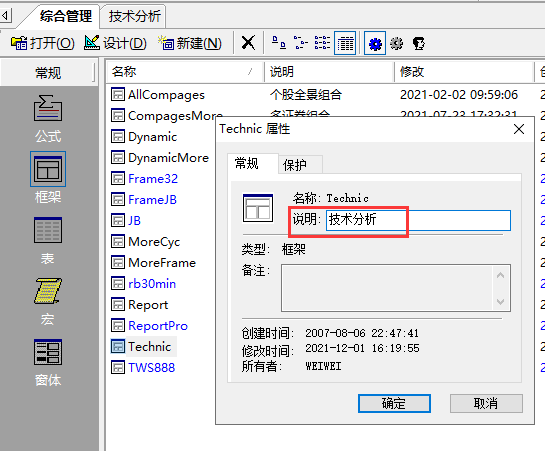The width and height of the screenshot is (545, 451).
Task: Switch to the 技术分析 tab
Action: (x=134, y=16)
